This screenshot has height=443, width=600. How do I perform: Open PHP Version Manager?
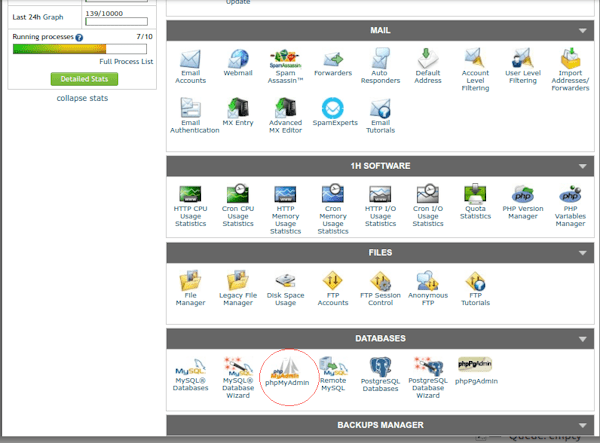(x=523, y=202)
